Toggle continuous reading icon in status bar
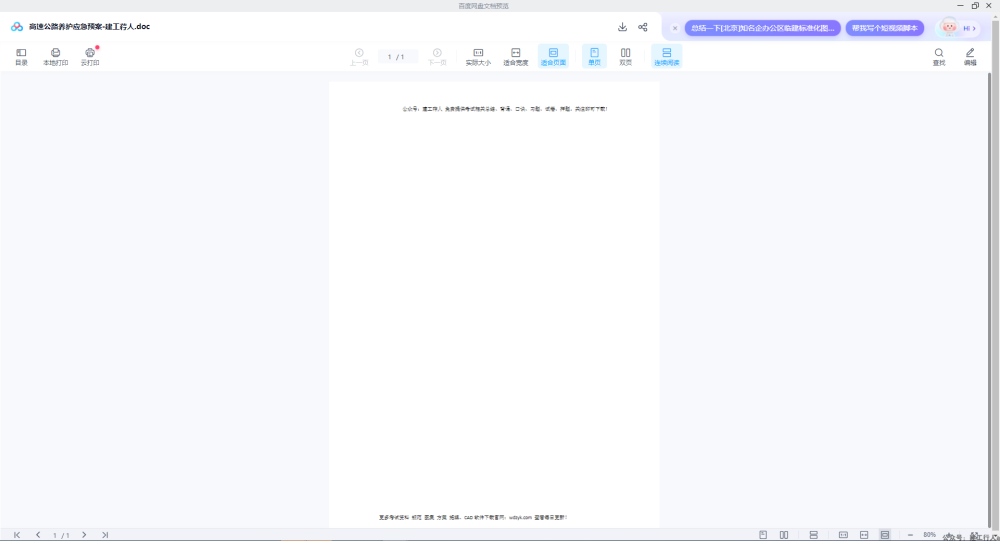 813,535
